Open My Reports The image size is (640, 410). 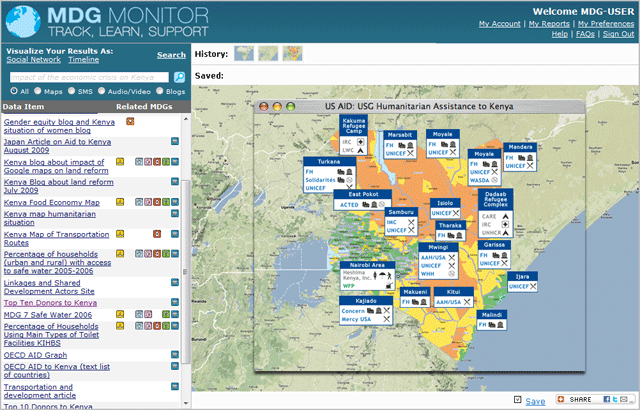(549, 24)
